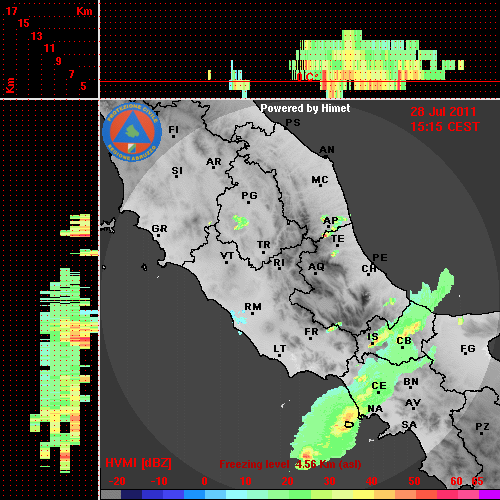Select the PZ city label
Screen dimensions: 500x500
[482, 426]
